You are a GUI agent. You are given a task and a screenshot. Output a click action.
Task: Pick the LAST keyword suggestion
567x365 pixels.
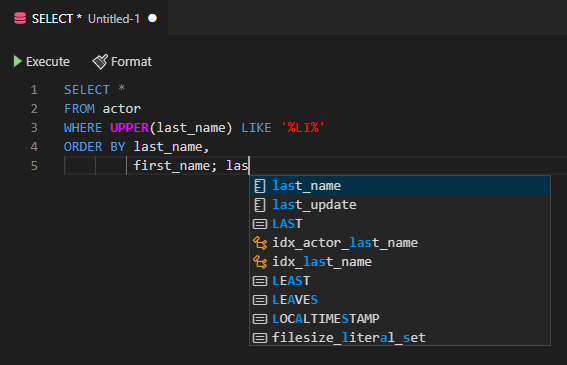pyautogui.click(x=400, y=224)
